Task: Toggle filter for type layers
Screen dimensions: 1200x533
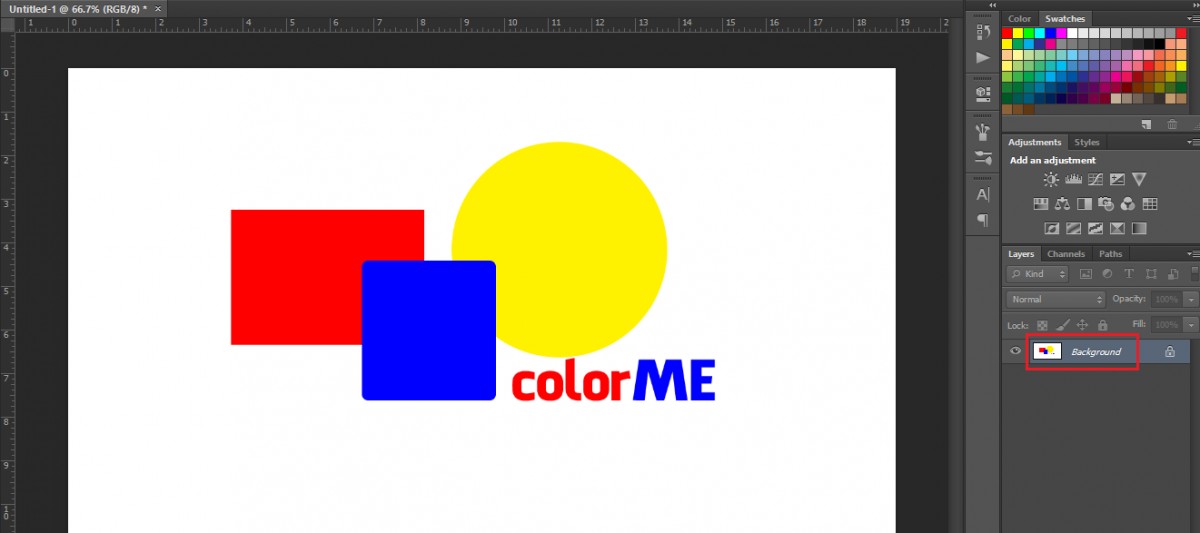Action: [1129, 274]
